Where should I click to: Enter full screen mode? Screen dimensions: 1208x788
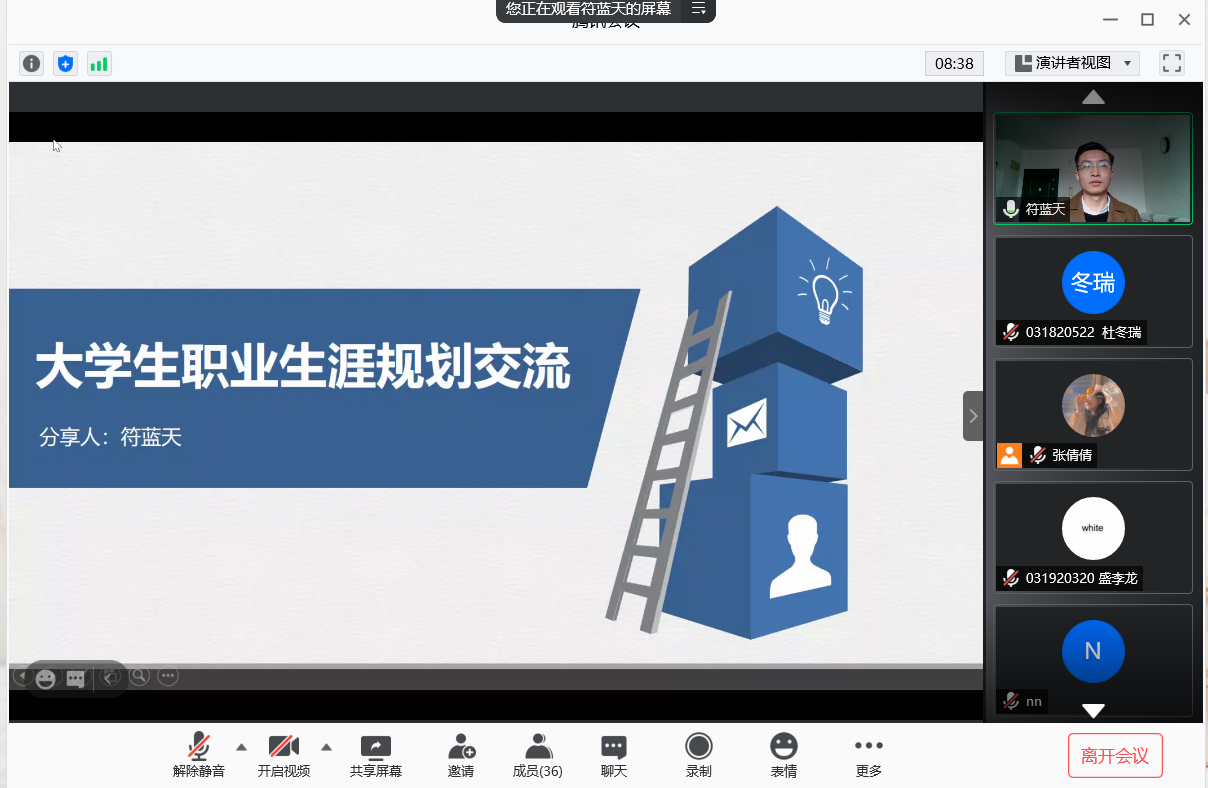tap(1172, 63)
